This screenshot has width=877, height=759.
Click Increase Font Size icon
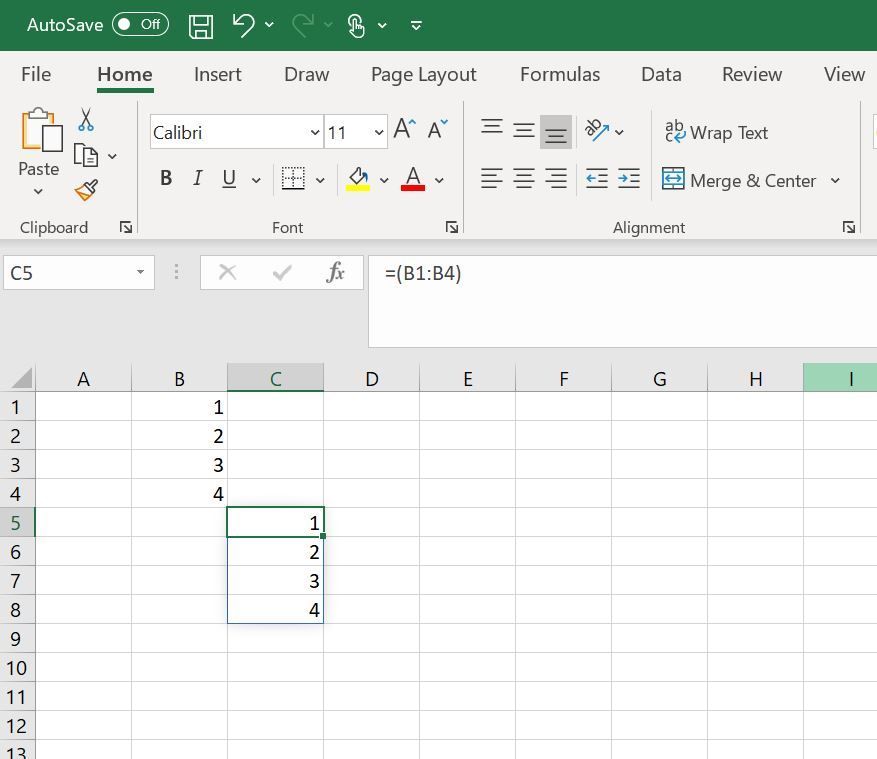coord(405,129)
